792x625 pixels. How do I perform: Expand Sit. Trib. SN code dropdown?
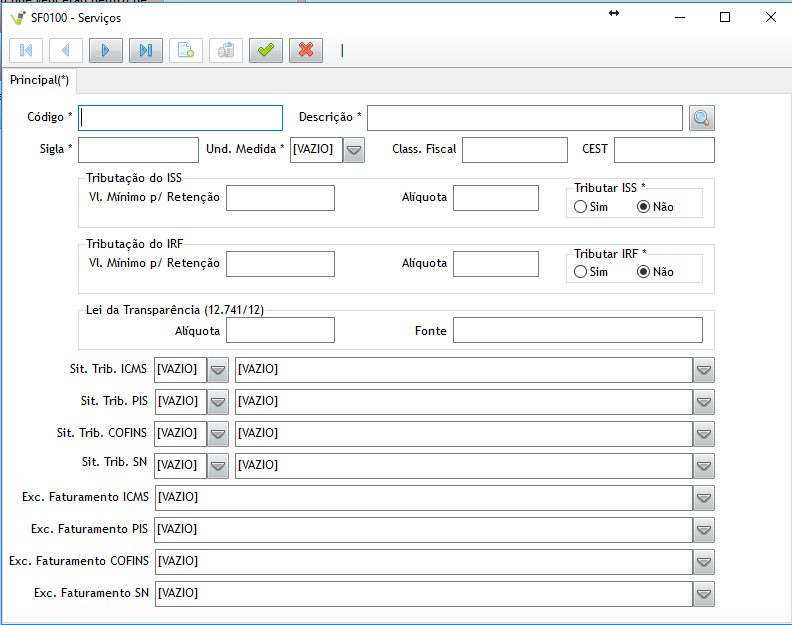pos(218,466)
